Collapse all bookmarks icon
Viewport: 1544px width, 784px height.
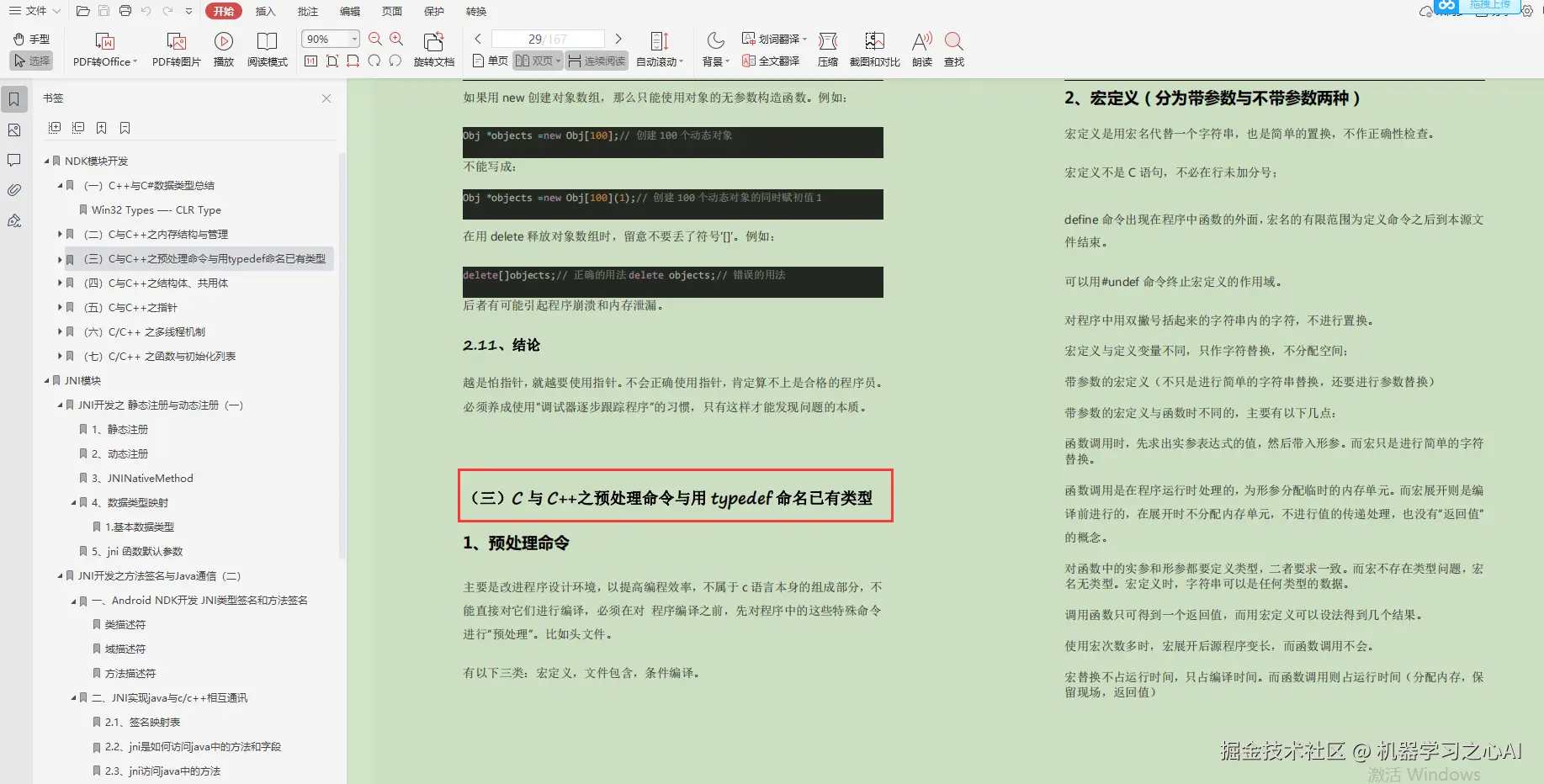pos(78,128)
